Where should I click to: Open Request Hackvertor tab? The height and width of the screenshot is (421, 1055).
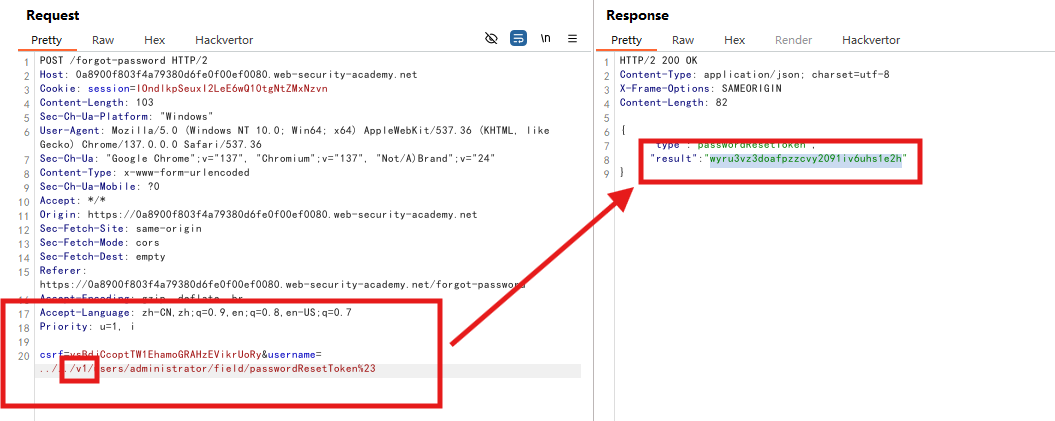tap(224, 40)
